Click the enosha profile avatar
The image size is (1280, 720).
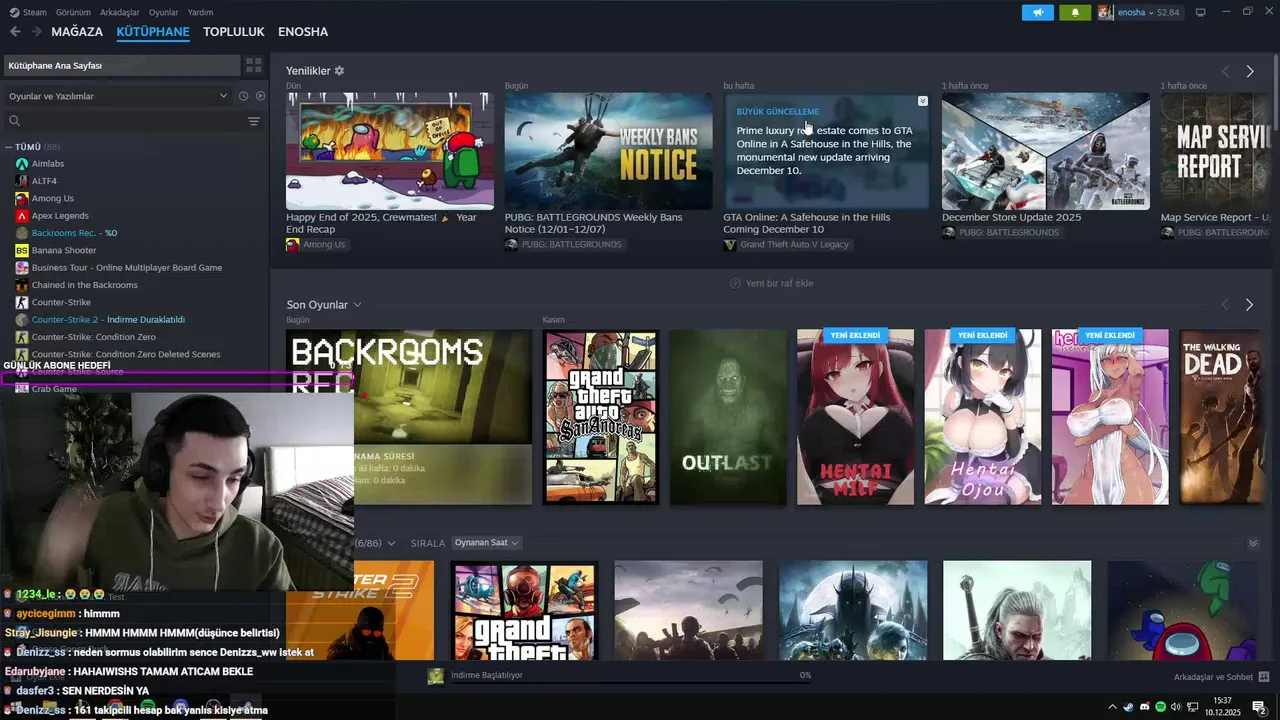tap(1105, 12)
